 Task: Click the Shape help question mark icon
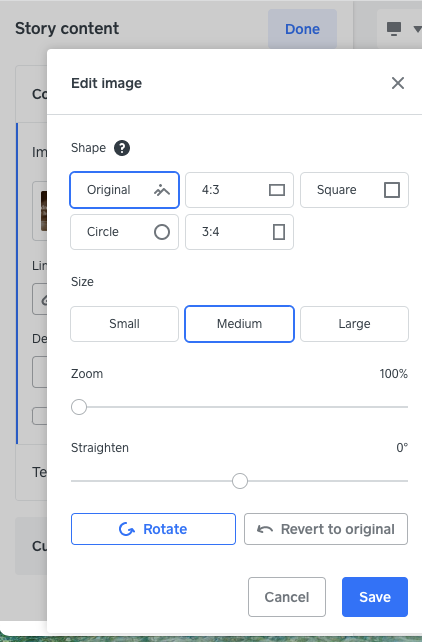coord(122,148)
